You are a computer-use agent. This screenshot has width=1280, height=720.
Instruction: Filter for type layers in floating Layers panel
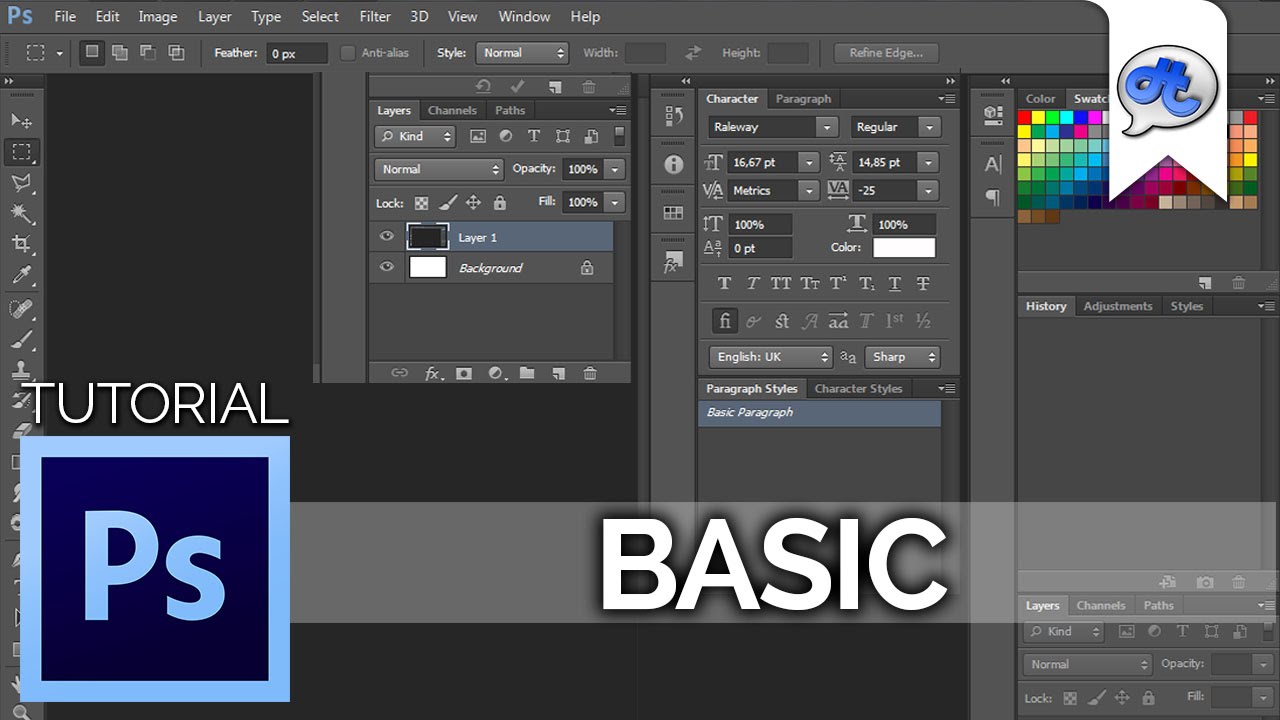(x=533, y=136)
